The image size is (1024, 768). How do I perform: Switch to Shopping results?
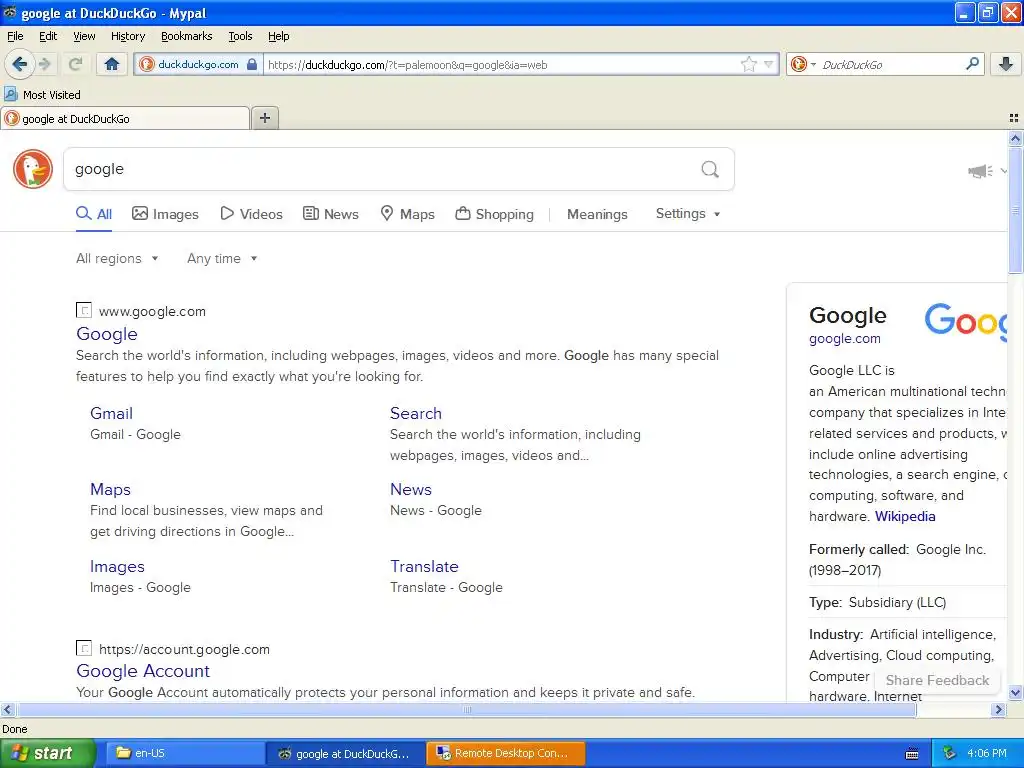click(494, 214)
